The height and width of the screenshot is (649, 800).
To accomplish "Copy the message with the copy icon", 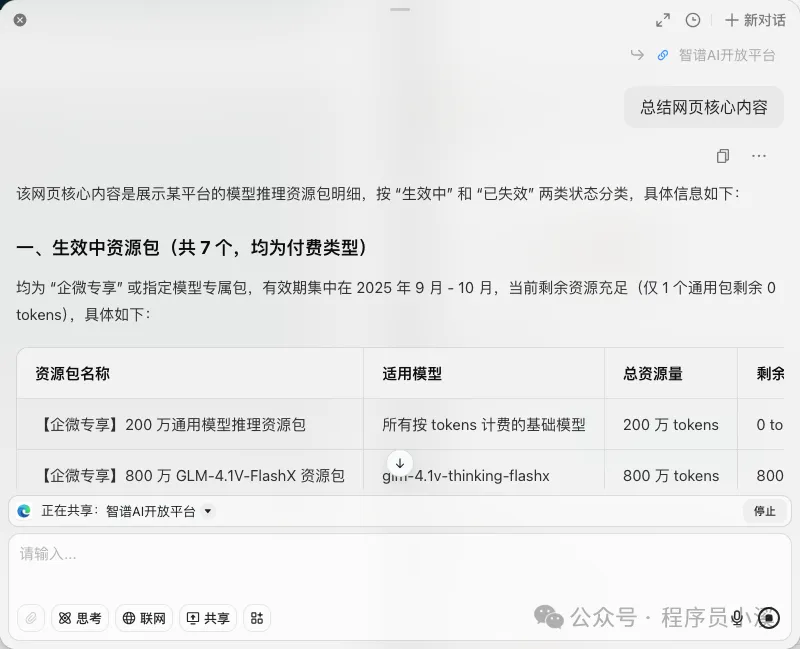I will pos(723,156).
